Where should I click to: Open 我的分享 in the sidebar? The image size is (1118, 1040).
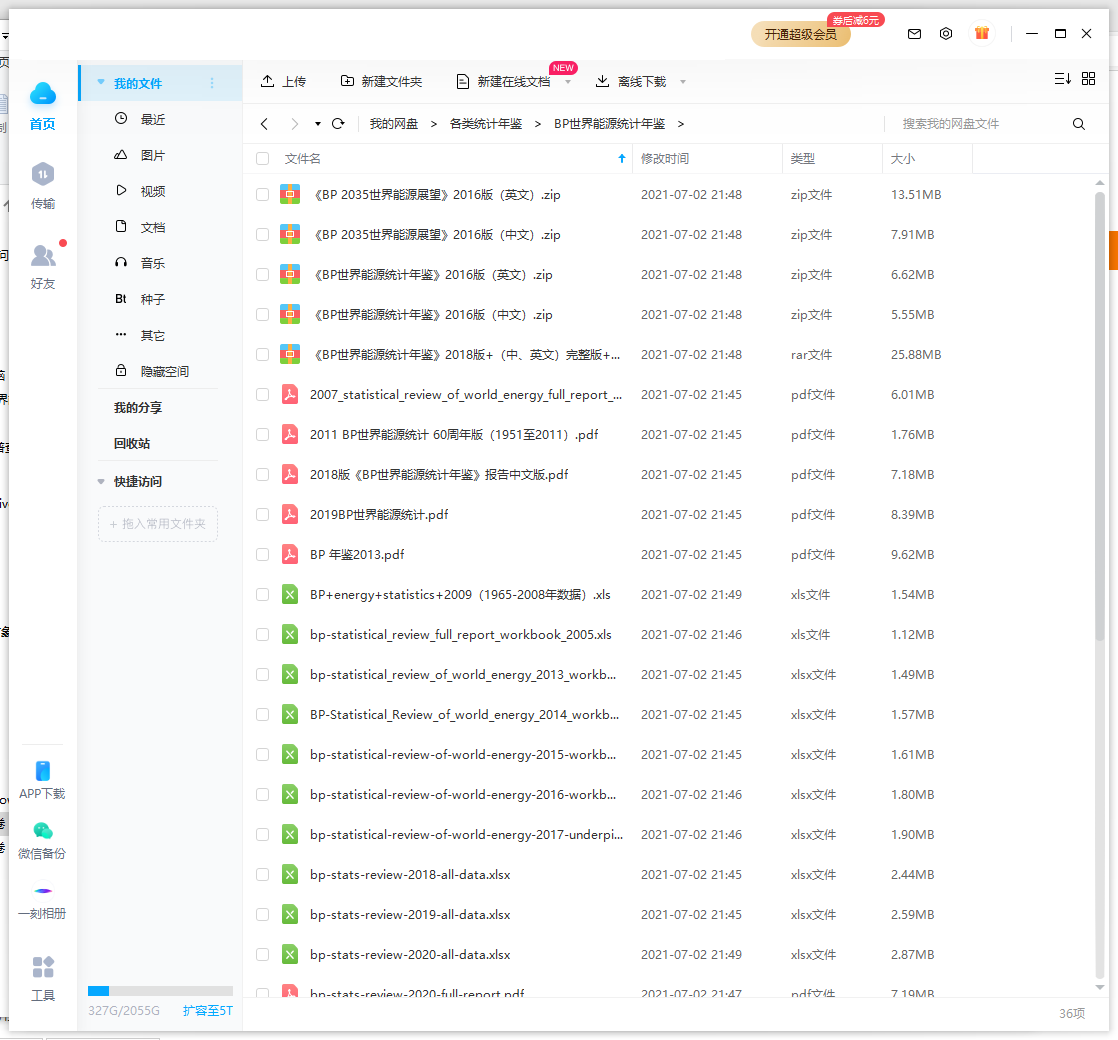tap(138, 408)
